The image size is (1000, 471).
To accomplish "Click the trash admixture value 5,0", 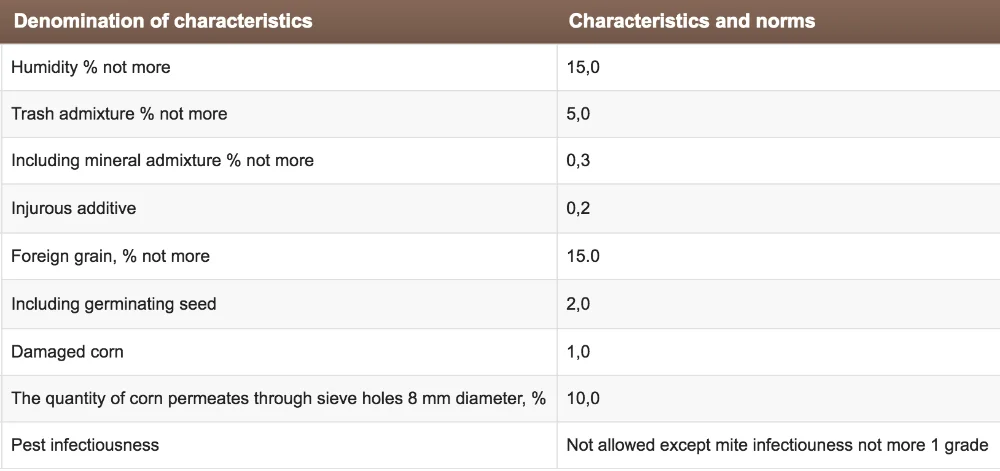I will coord(578,114).
